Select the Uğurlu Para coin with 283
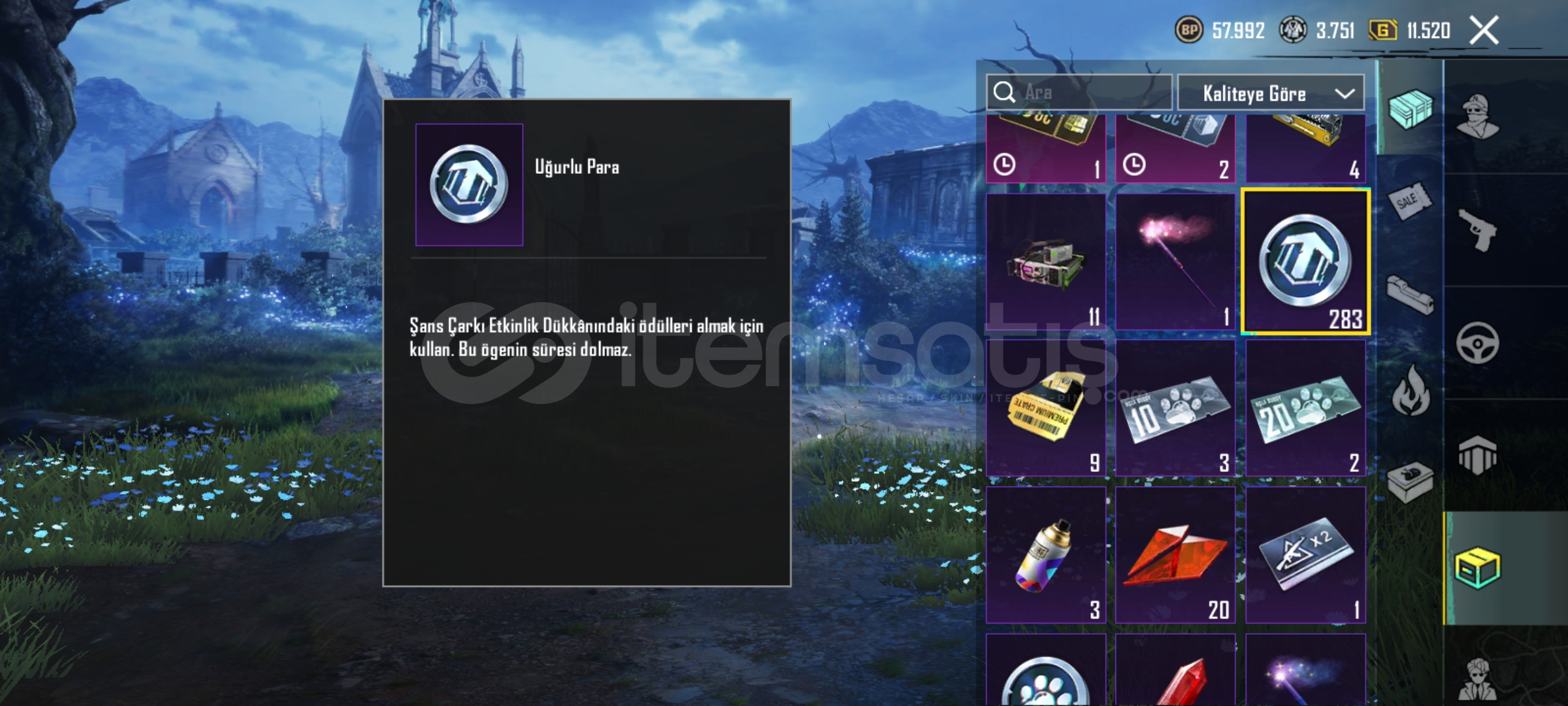This screenshot has height=706, width=1568. click(x=1305, y=262)
